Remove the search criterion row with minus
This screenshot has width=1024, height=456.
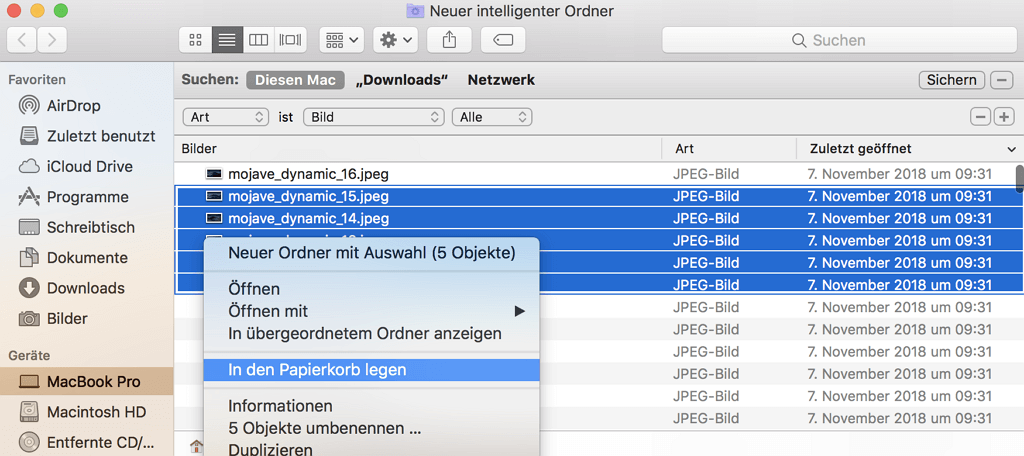(x=981, y=117)
